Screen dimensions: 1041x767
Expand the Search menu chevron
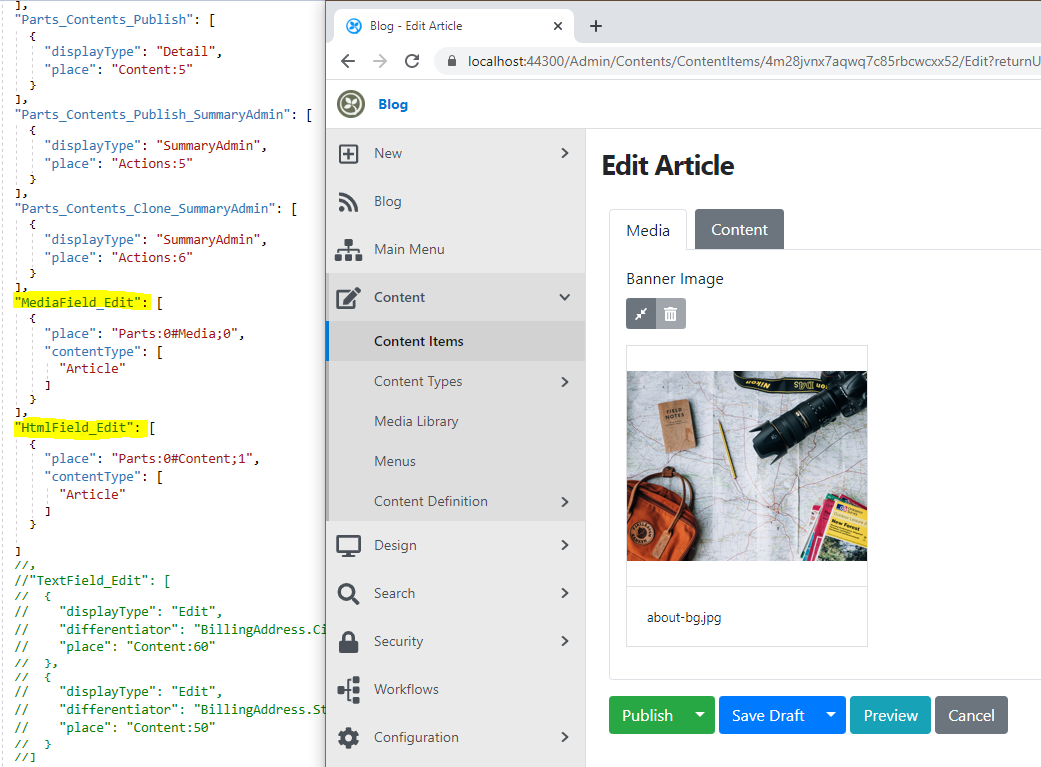click(x=565, y=593)
